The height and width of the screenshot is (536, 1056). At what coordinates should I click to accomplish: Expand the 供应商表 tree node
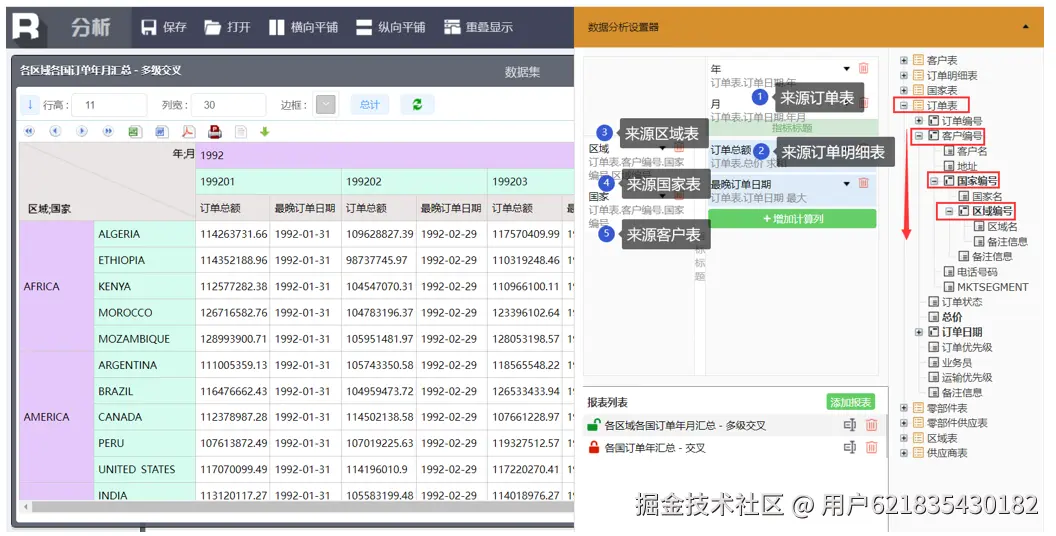(904, 453)
